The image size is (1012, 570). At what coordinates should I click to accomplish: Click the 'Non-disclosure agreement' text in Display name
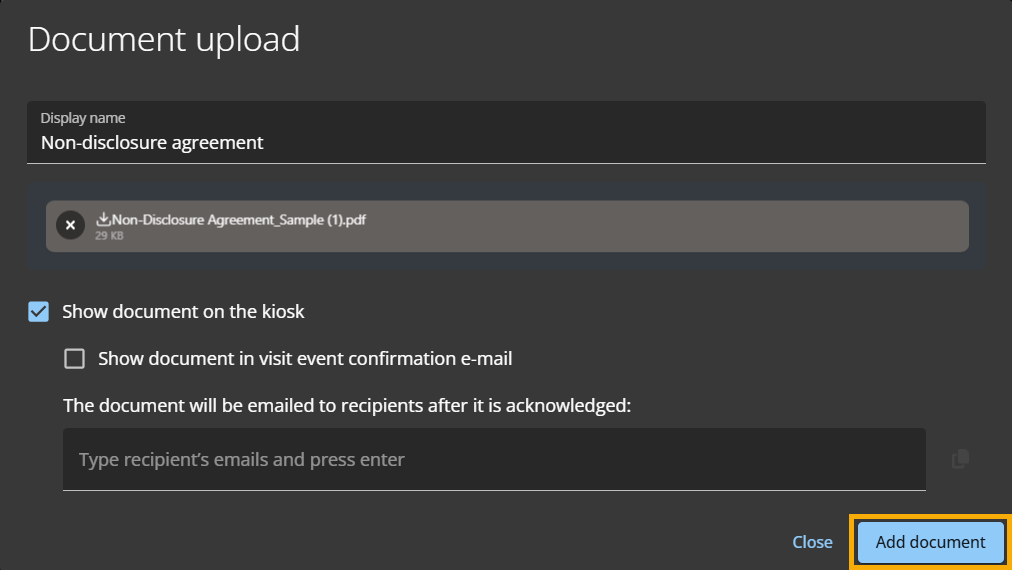pyautogui.click(x=152, y=143)
